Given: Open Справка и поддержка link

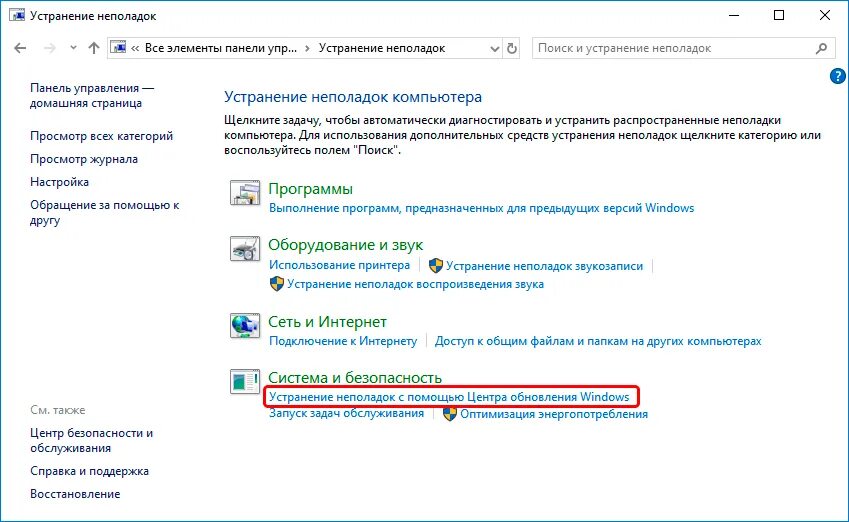Looking at the screenshot, I should pyautogui.click(x=89, y=471).
